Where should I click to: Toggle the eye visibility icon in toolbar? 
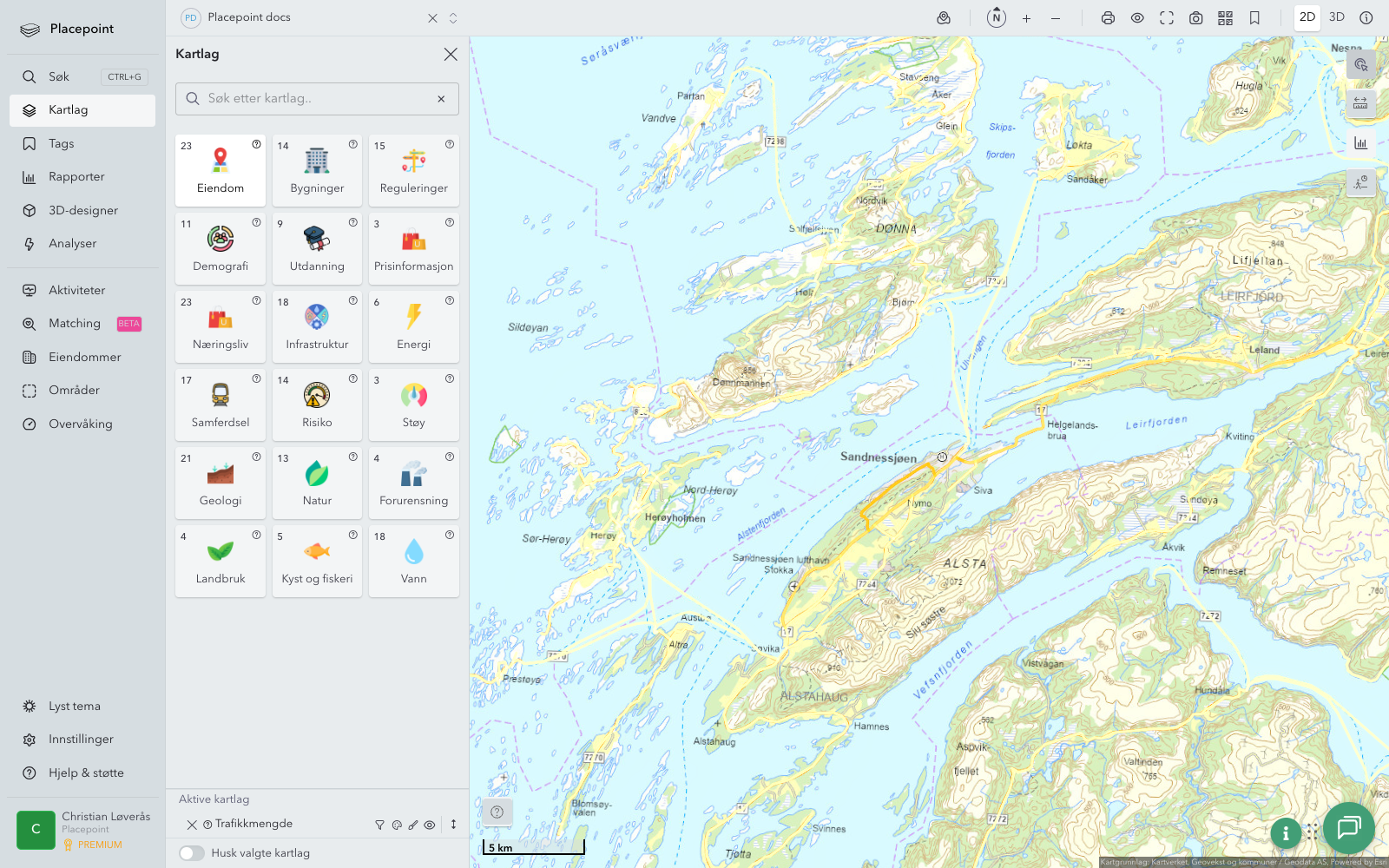(x=1137, y=17)
